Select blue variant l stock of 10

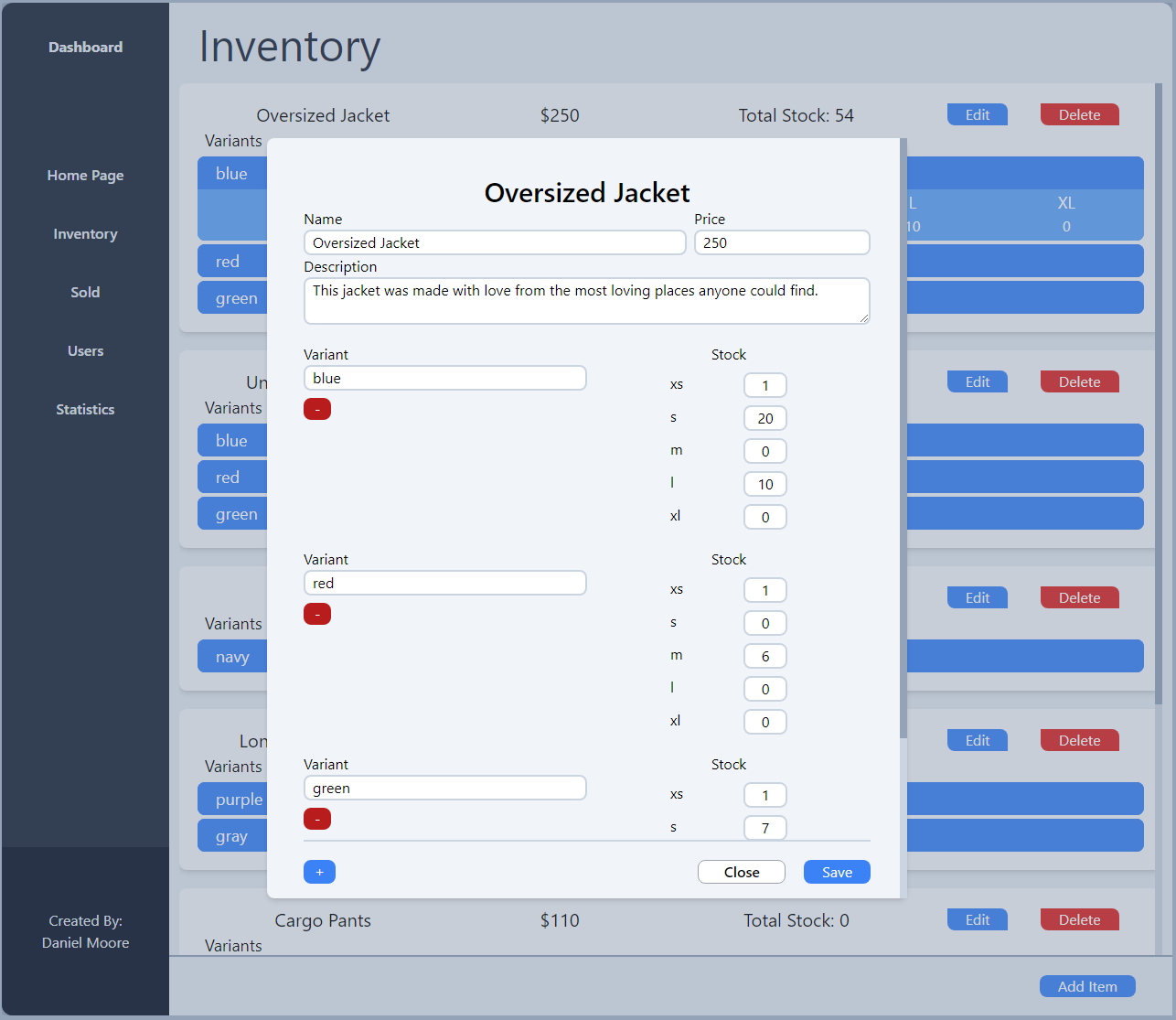pyautogui.click(x=765, y=484)
